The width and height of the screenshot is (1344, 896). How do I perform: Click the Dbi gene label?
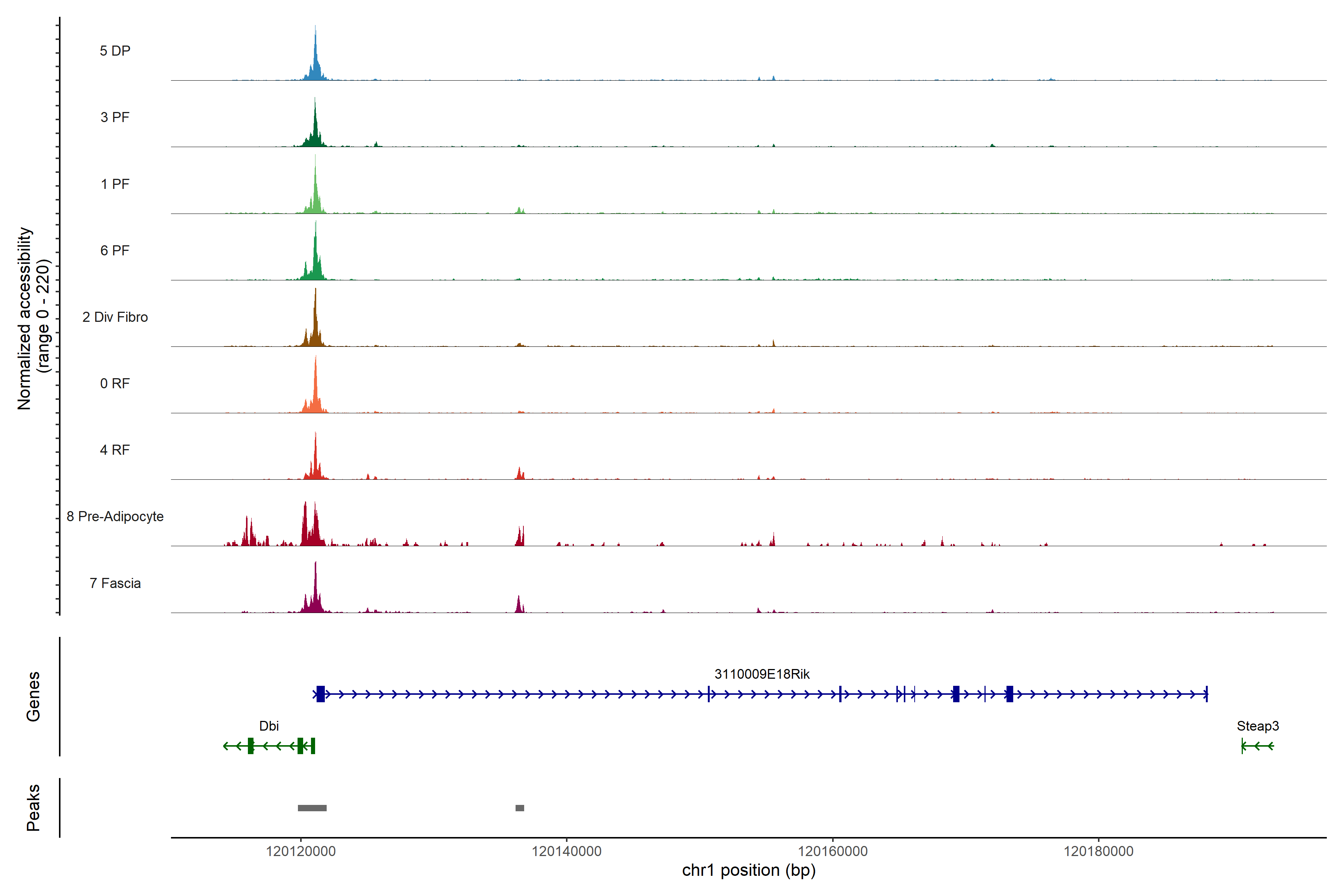pyautogui.click(x=268, y=726)
